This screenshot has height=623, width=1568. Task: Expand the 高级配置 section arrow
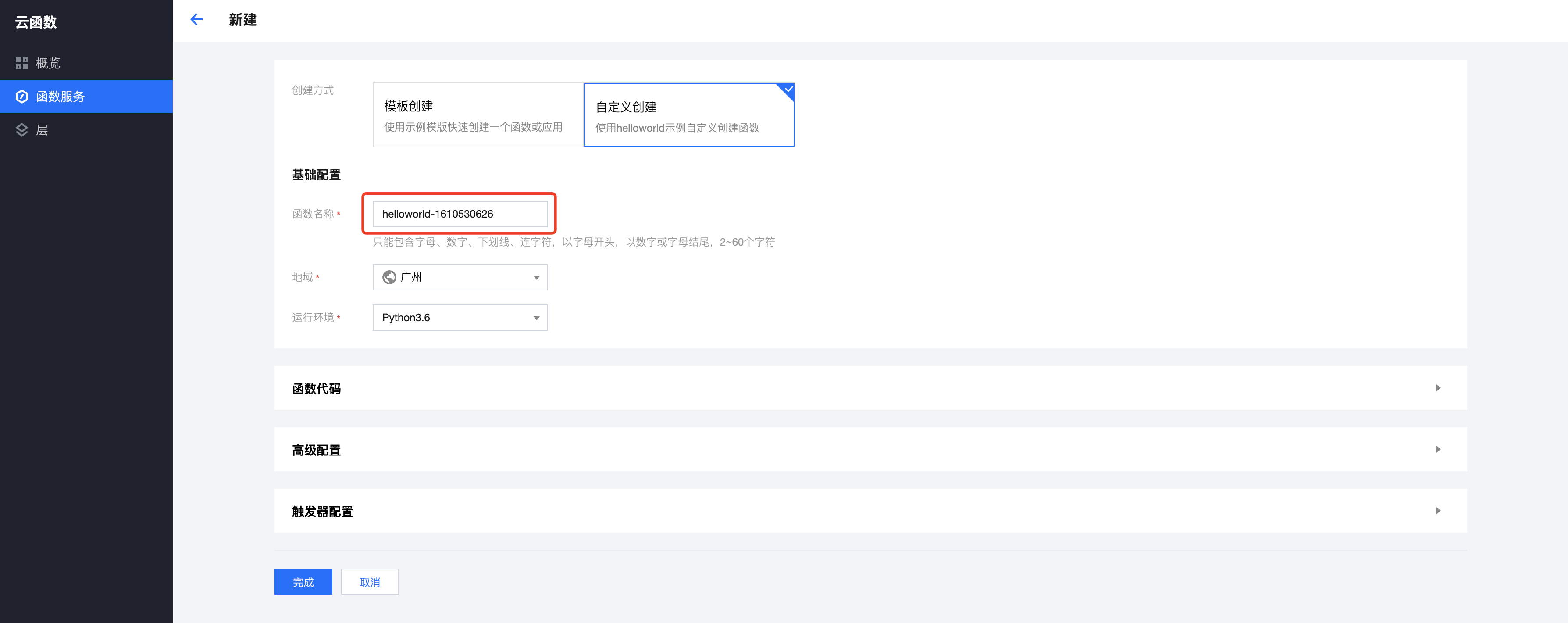tap(1438, 449)
